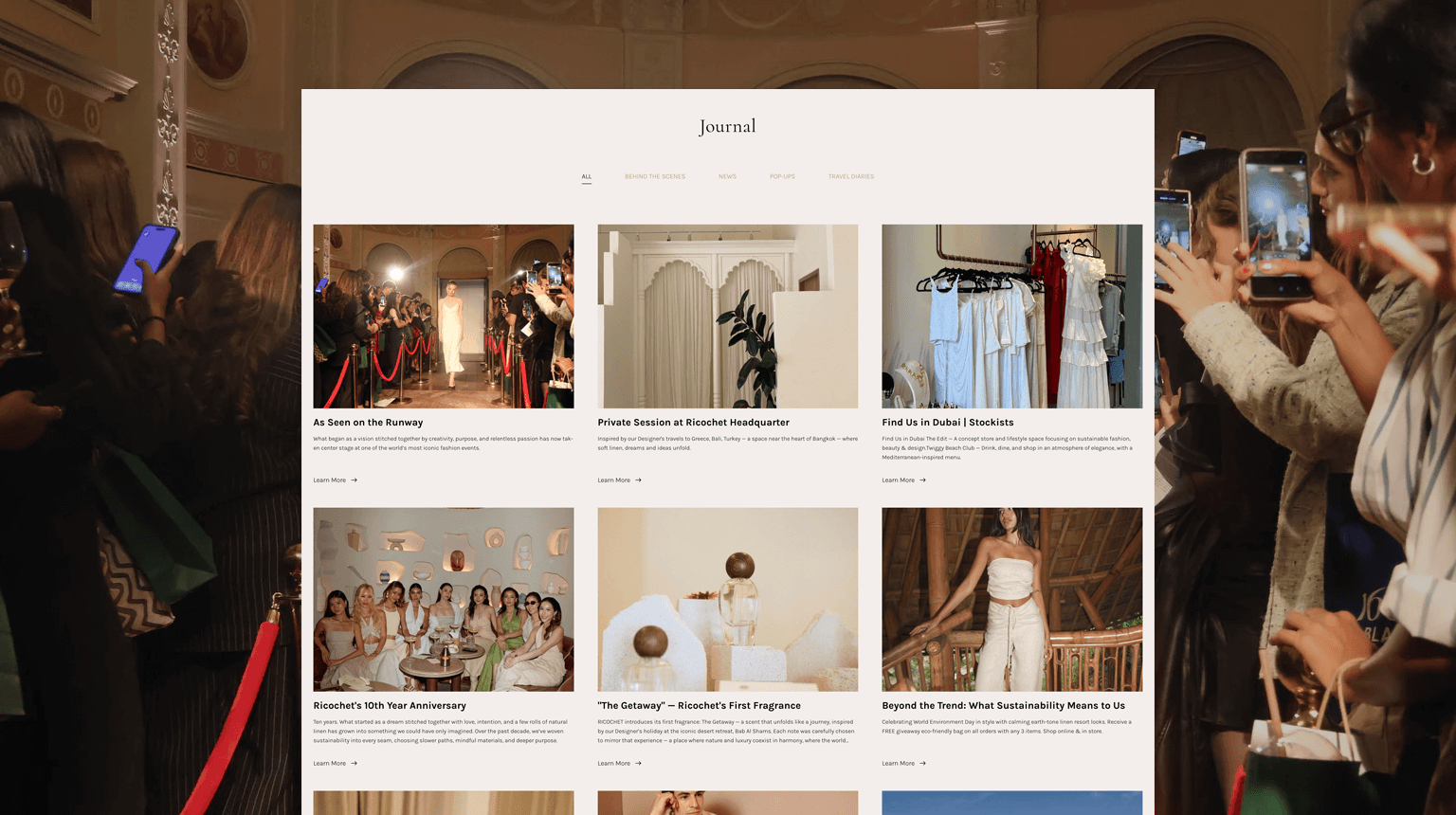Screen dimensions: 1456x815
Task: Open the 10th anniversary group photo
Action: coord(444,600)
